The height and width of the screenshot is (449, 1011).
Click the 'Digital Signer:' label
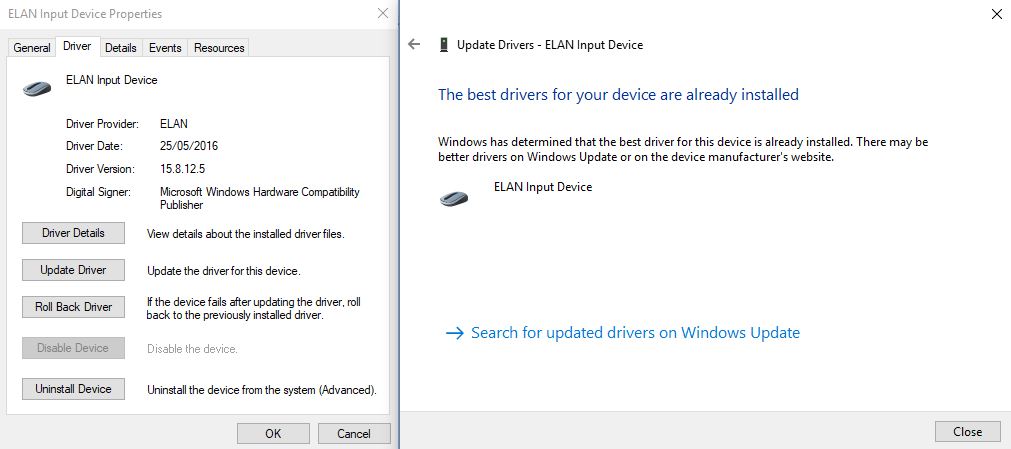(x=98, y=192)
